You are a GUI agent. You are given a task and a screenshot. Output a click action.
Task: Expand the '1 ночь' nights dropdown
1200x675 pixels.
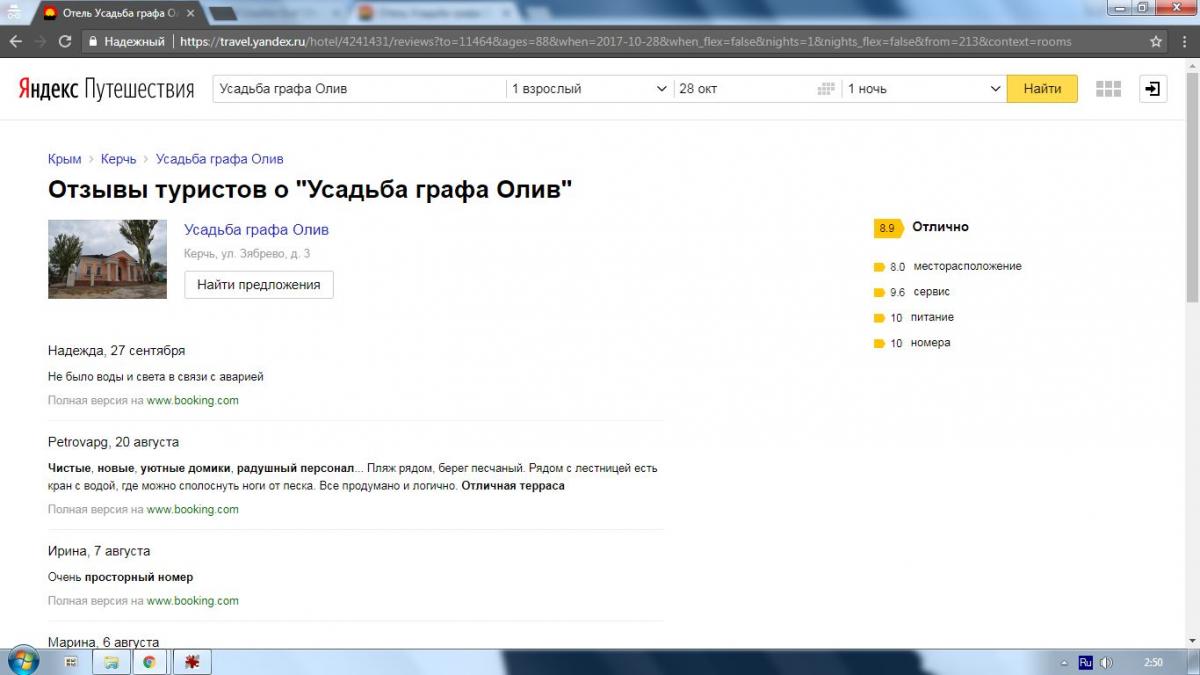pos(924,89)
